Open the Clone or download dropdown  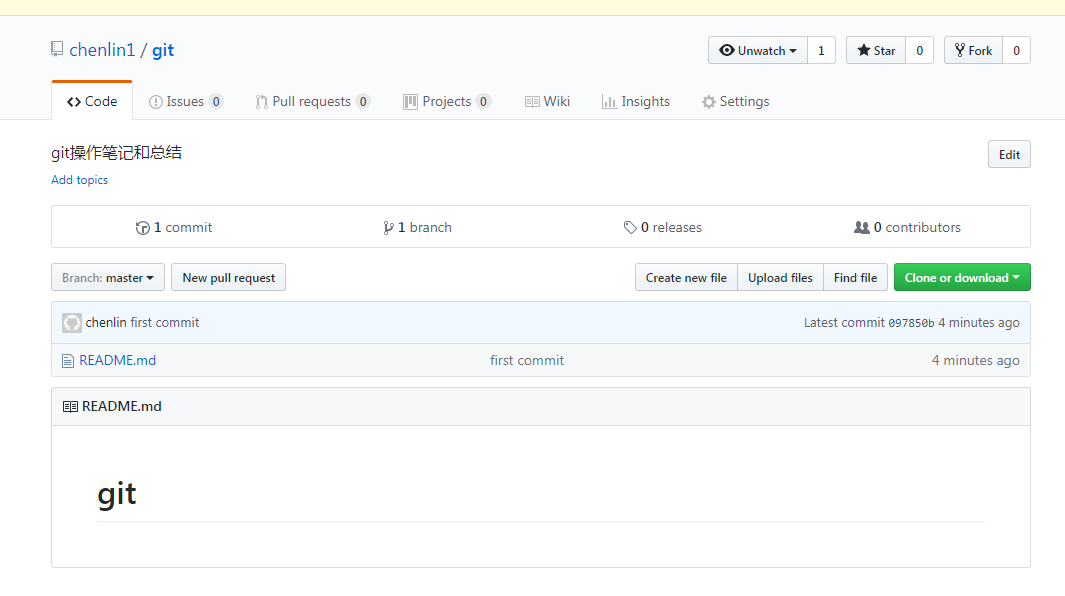click(x=962, y=277)
